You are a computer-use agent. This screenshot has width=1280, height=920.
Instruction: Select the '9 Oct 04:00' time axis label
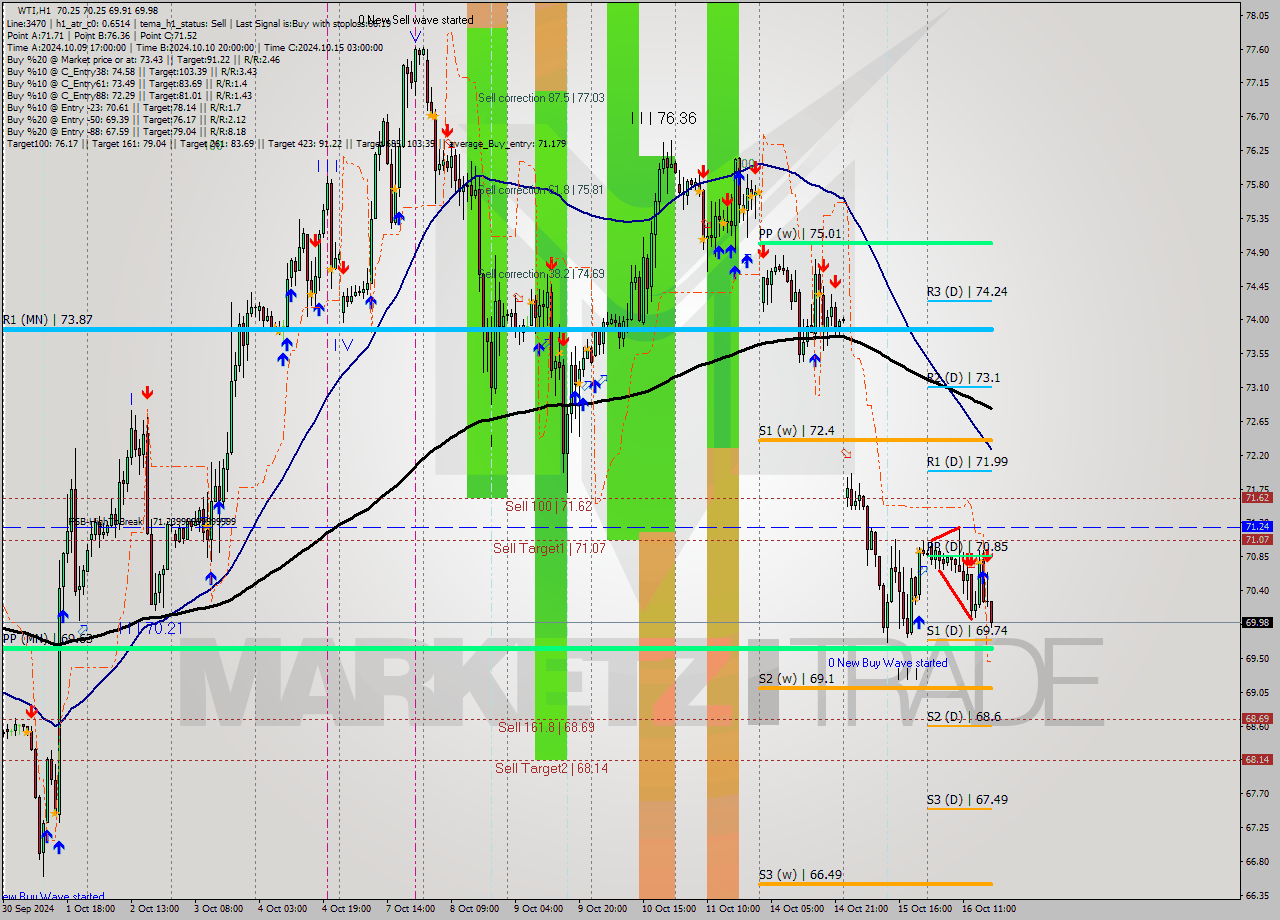tap(539, 909)
